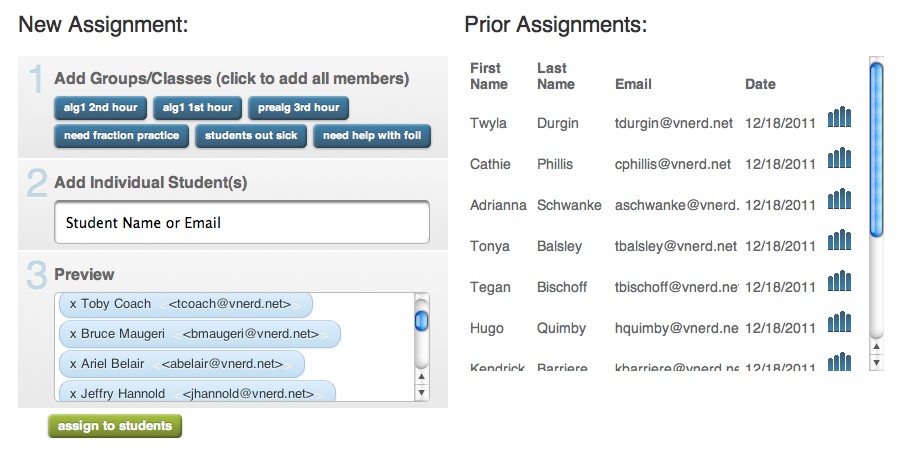The image size is (903, 457).
Task: Remove Bruce Maugeri using the x
Action: (73, 334)
